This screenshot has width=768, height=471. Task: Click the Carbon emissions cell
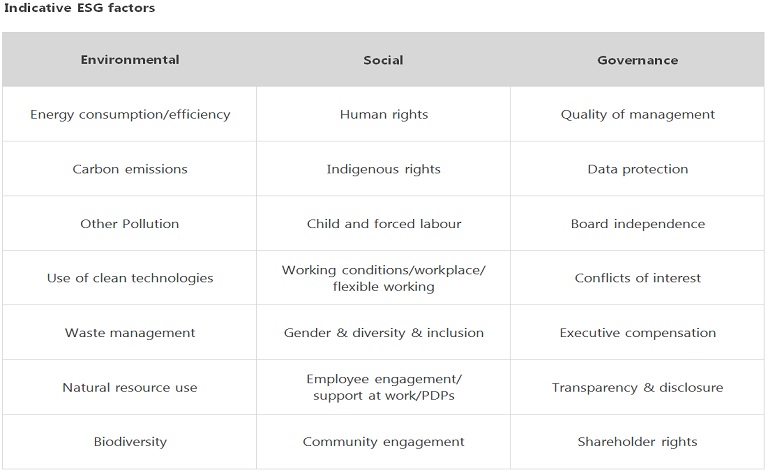pos(130,169)
